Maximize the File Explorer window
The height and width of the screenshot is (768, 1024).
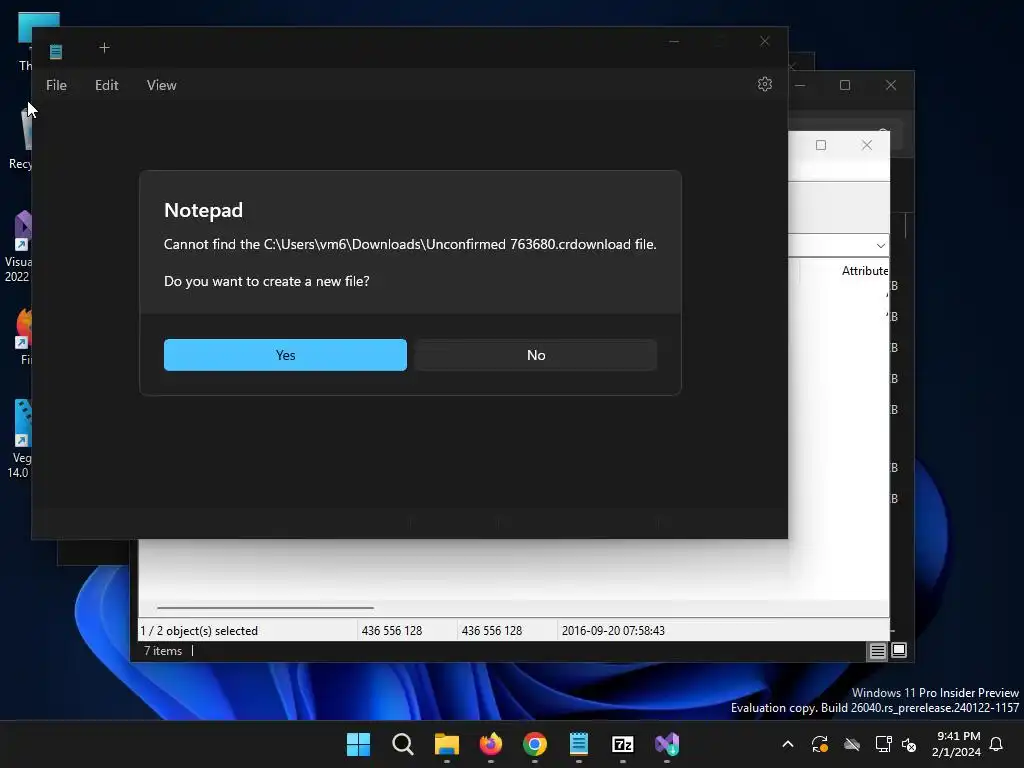845,85
